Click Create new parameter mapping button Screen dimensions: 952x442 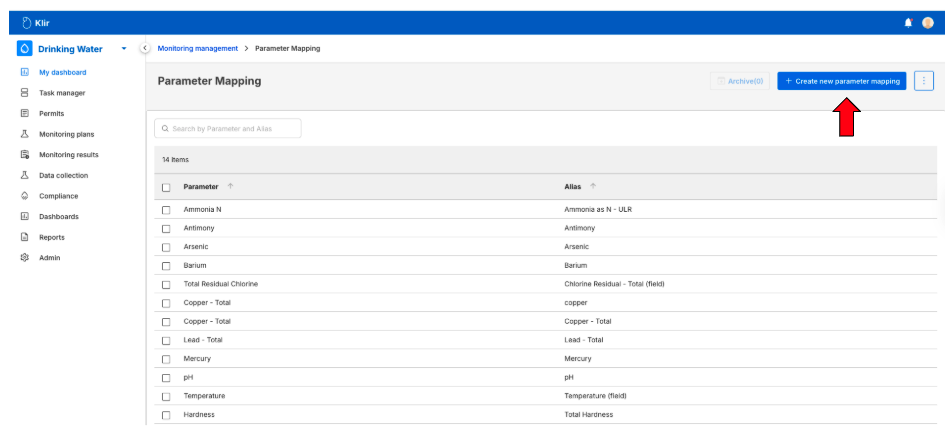point(842,81)
